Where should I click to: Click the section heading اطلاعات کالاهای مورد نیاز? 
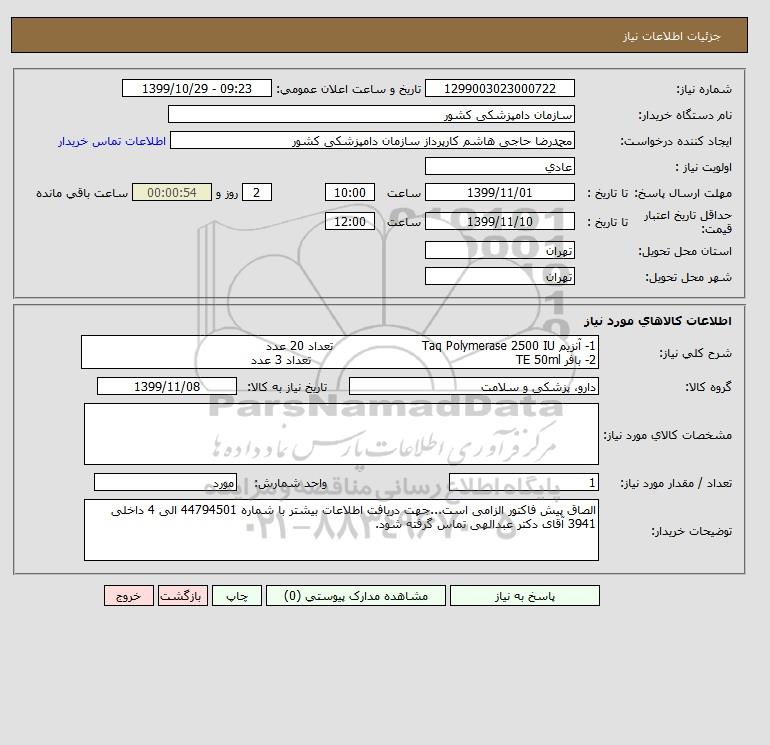pyautogui.click(x=658, y=321)
